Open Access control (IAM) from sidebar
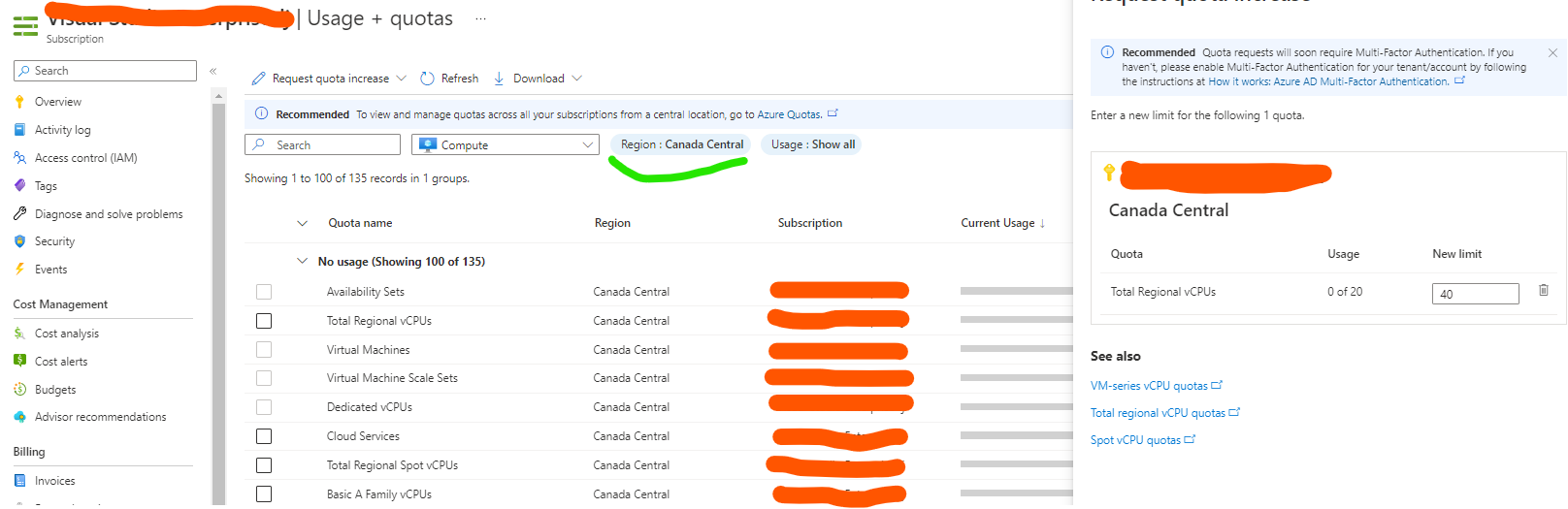Viewport: 1568px width, 509px height. [85, 158]
